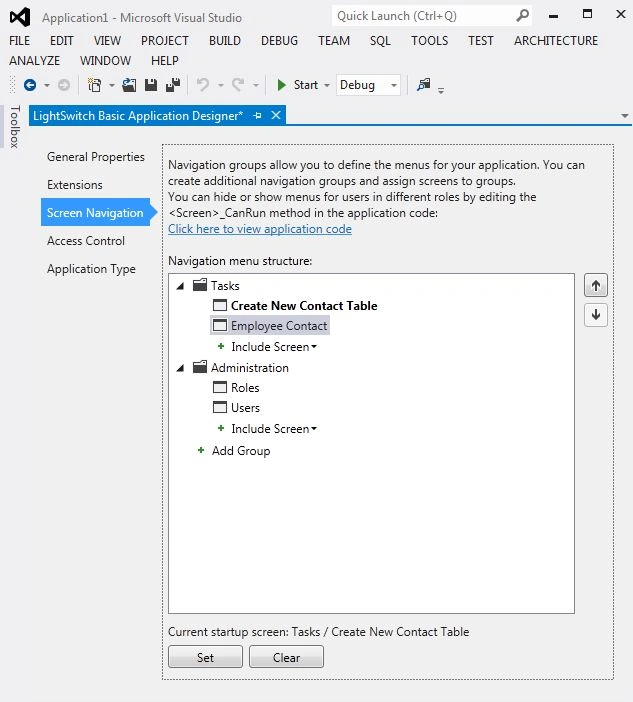Close the LightSwitch Basic Application Designer tab
Image resolution: width=633 pixels, height=702 pixels.
(x=276, y=115)
